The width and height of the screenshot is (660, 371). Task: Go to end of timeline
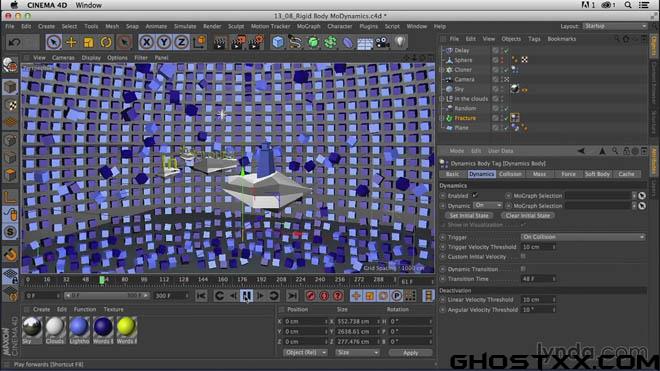(292, 296)
